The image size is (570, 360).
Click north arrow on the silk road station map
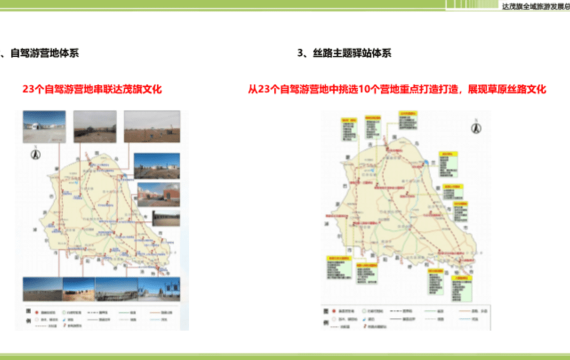coord(476,127)
